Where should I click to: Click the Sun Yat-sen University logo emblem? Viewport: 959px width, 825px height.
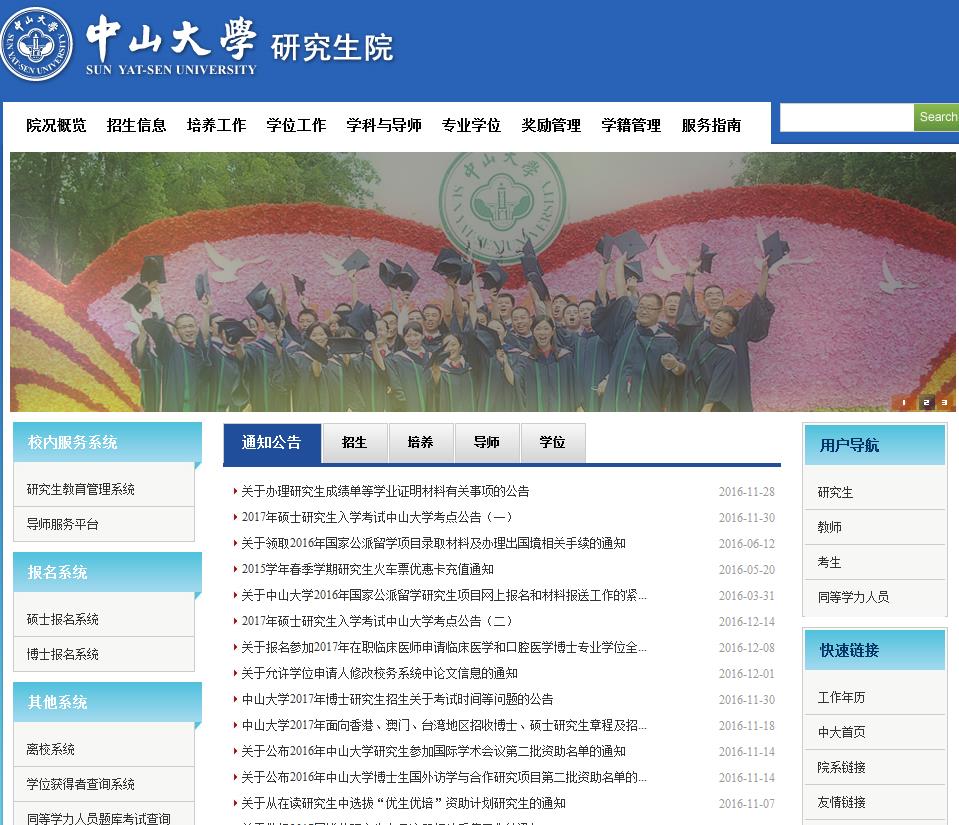pyautogui.click(x=37, y=44)
